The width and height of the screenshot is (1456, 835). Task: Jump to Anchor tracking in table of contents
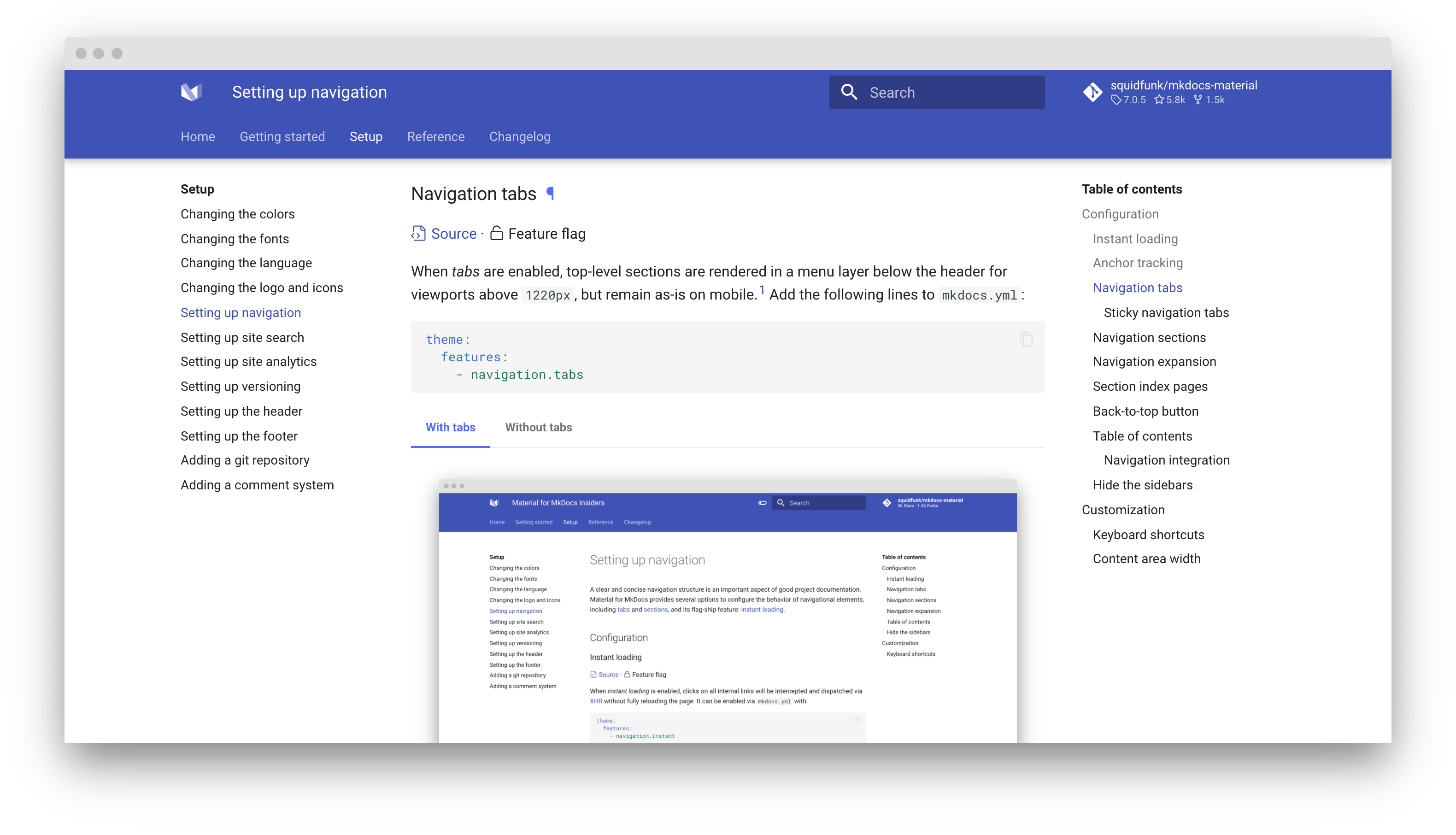click(1138, 263)
